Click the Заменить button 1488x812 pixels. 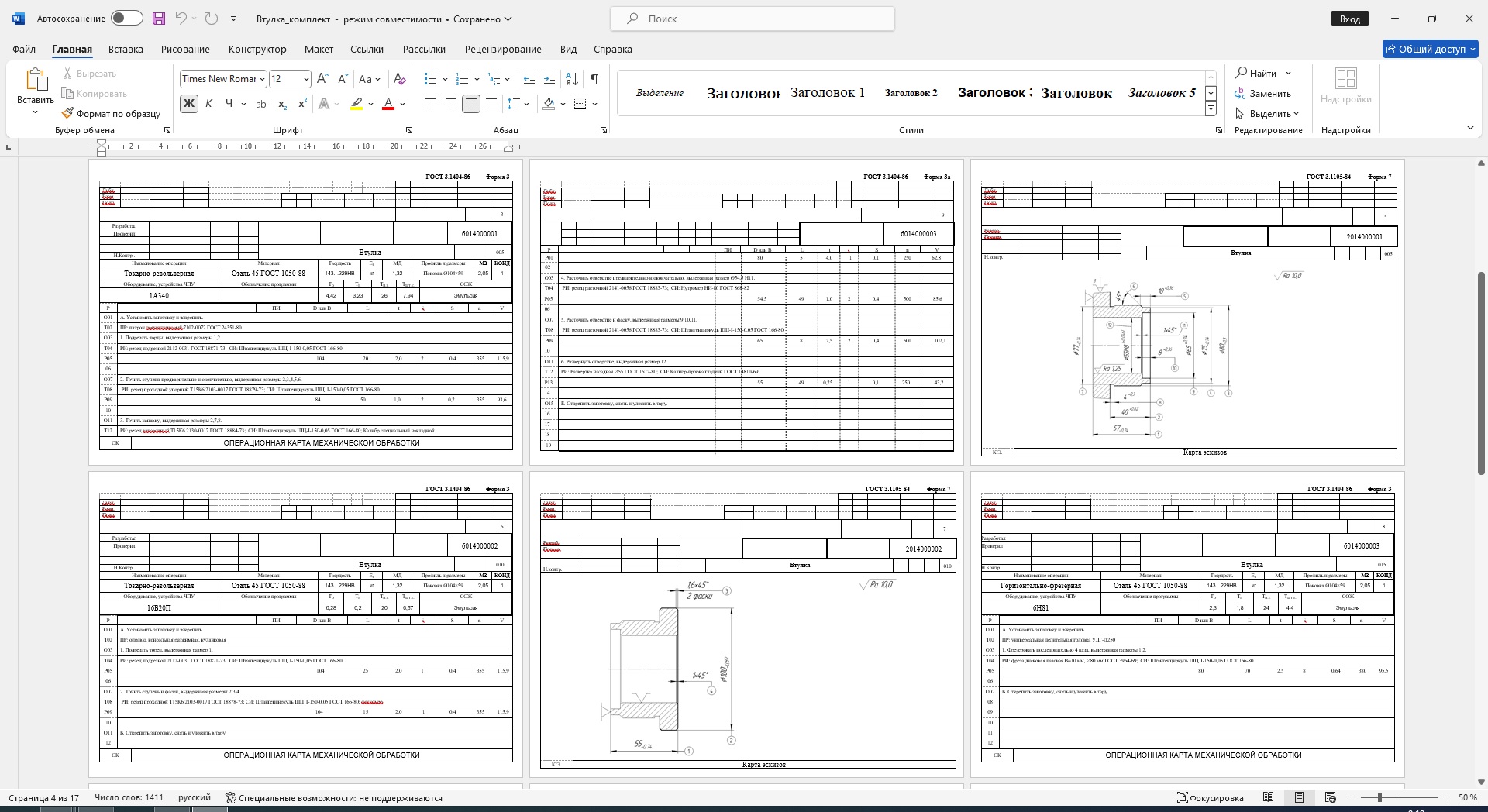tap(1263, 94)
